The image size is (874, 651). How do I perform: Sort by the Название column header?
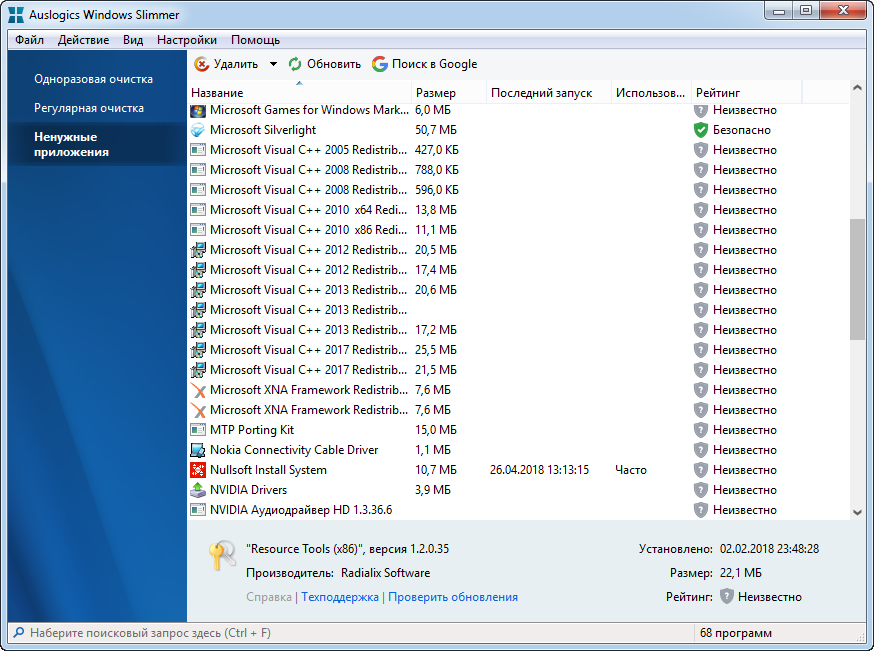[x=299, y=93]
